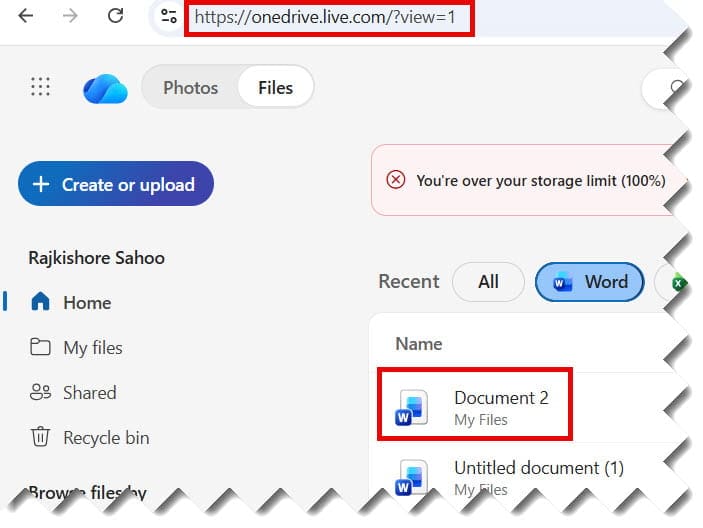Open the Shared section
Viewport: 703px width, 528px height.
coord(90,393)
